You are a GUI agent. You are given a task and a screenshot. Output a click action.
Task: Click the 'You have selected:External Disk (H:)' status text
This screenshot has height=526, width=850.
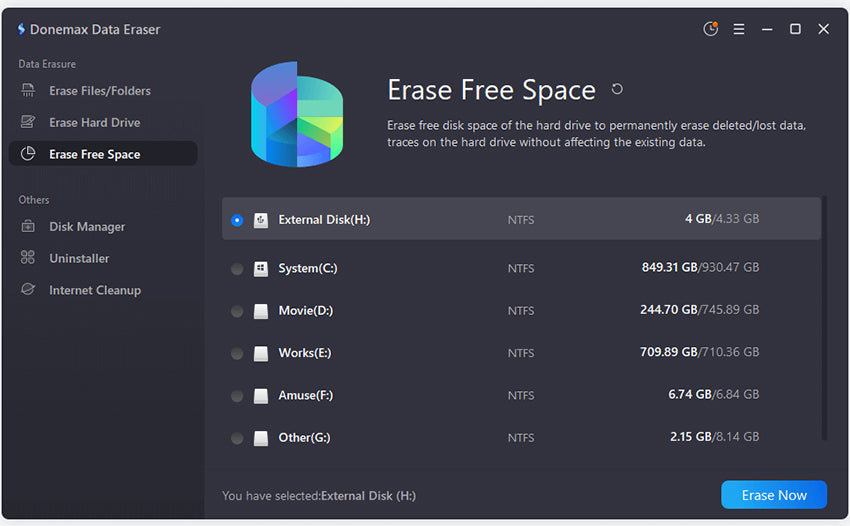coord(319,496)
